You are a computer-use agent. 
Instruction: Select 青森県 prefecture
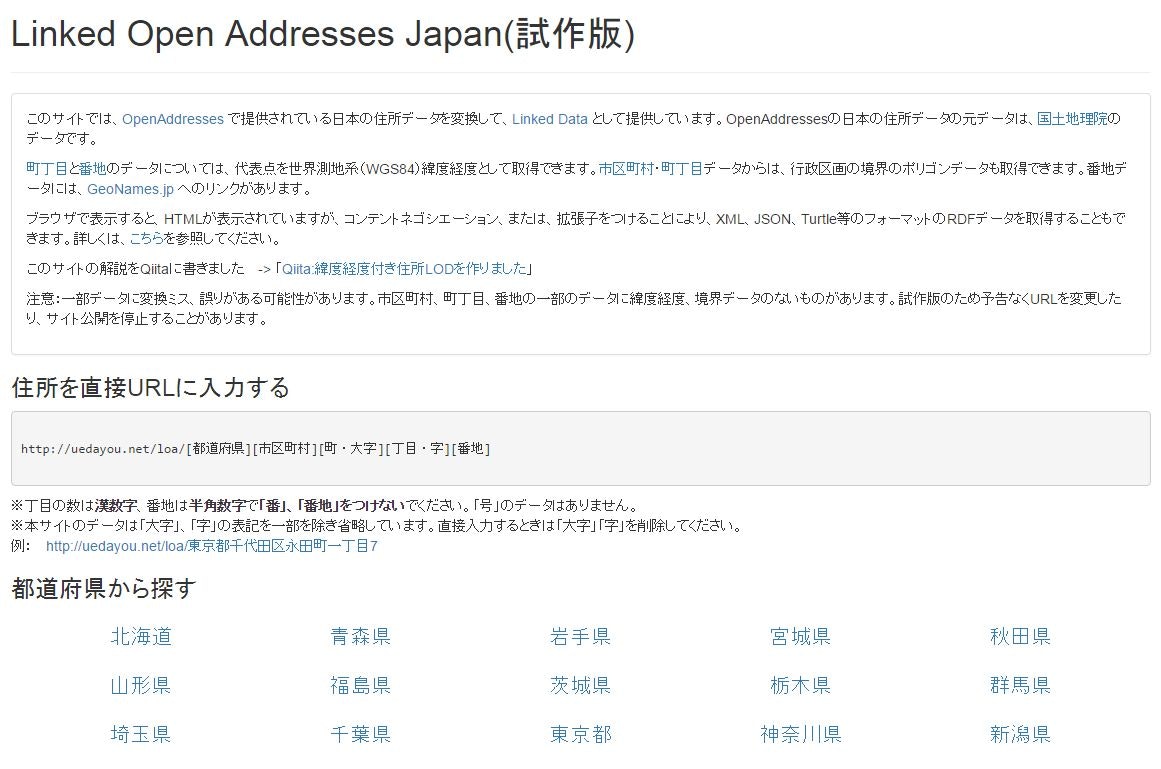[x=361, y=637]
